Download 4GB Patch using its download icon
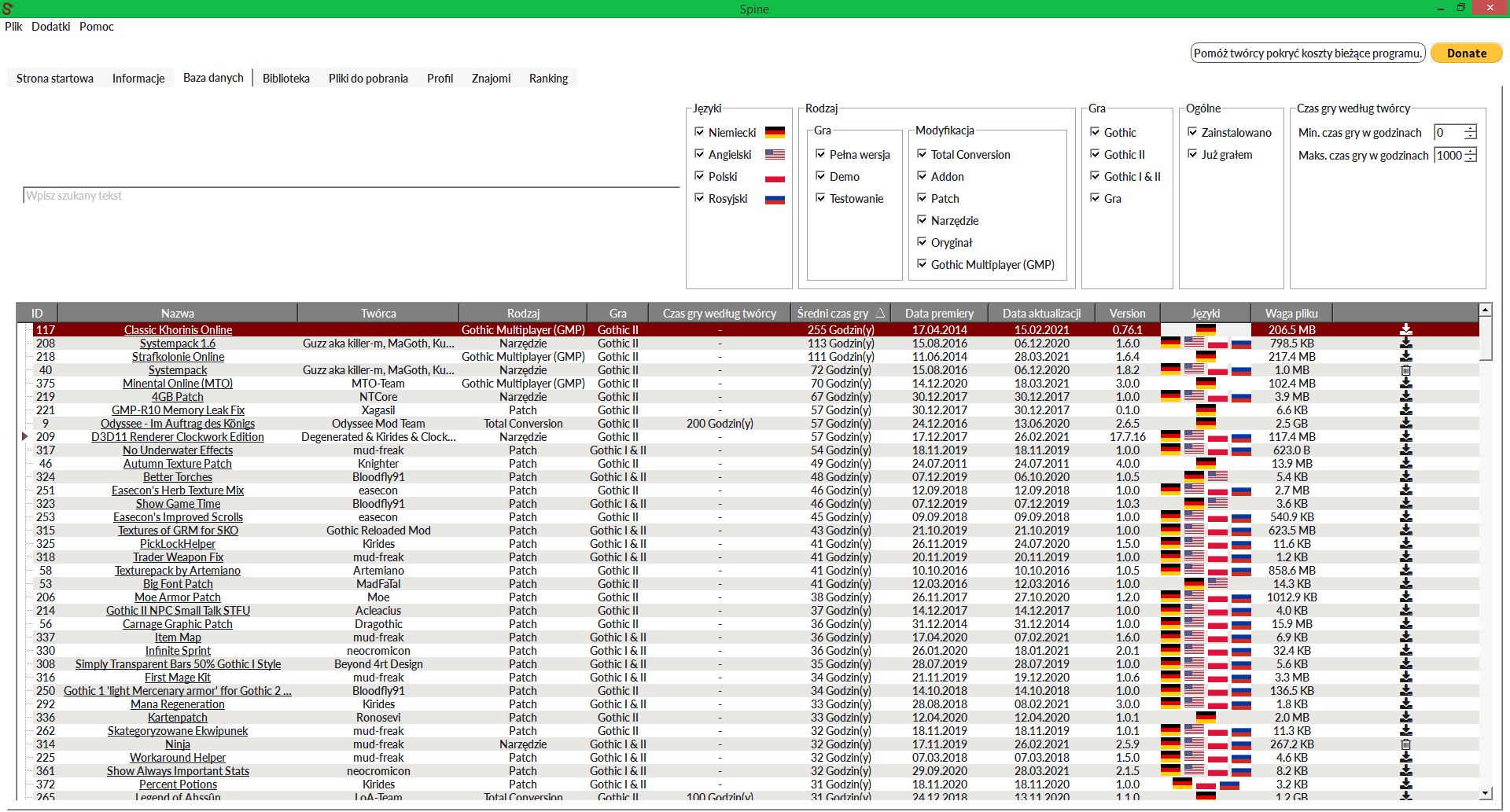1510x812 pixels. pyautogui.click(x=1405, y=397)
